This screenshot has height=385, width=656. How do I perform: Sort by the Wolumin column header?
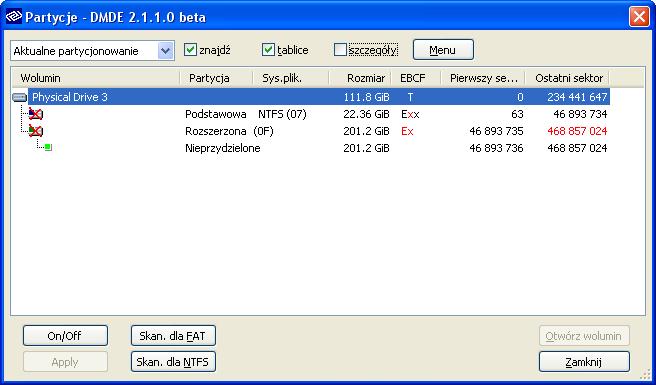coord(95,78)
